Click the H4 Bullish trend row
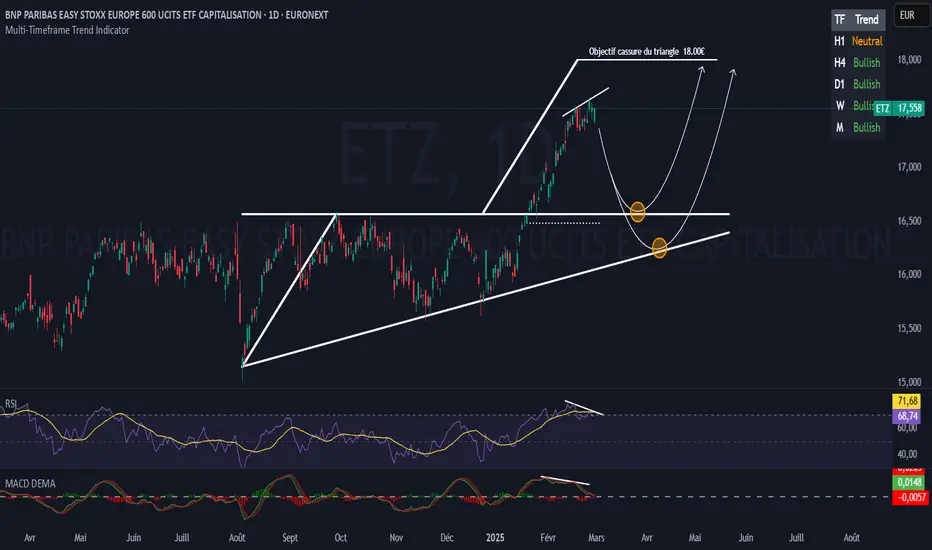Screen dimensions: 932x550 [x=858, y=62]
